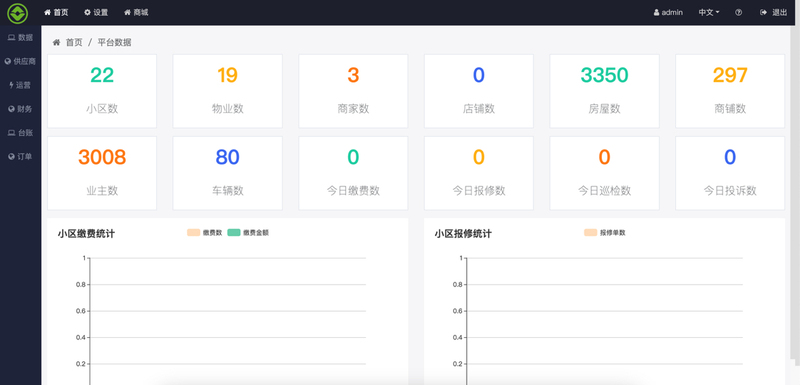Open the 今日缴费数 card

coord(353,173)
